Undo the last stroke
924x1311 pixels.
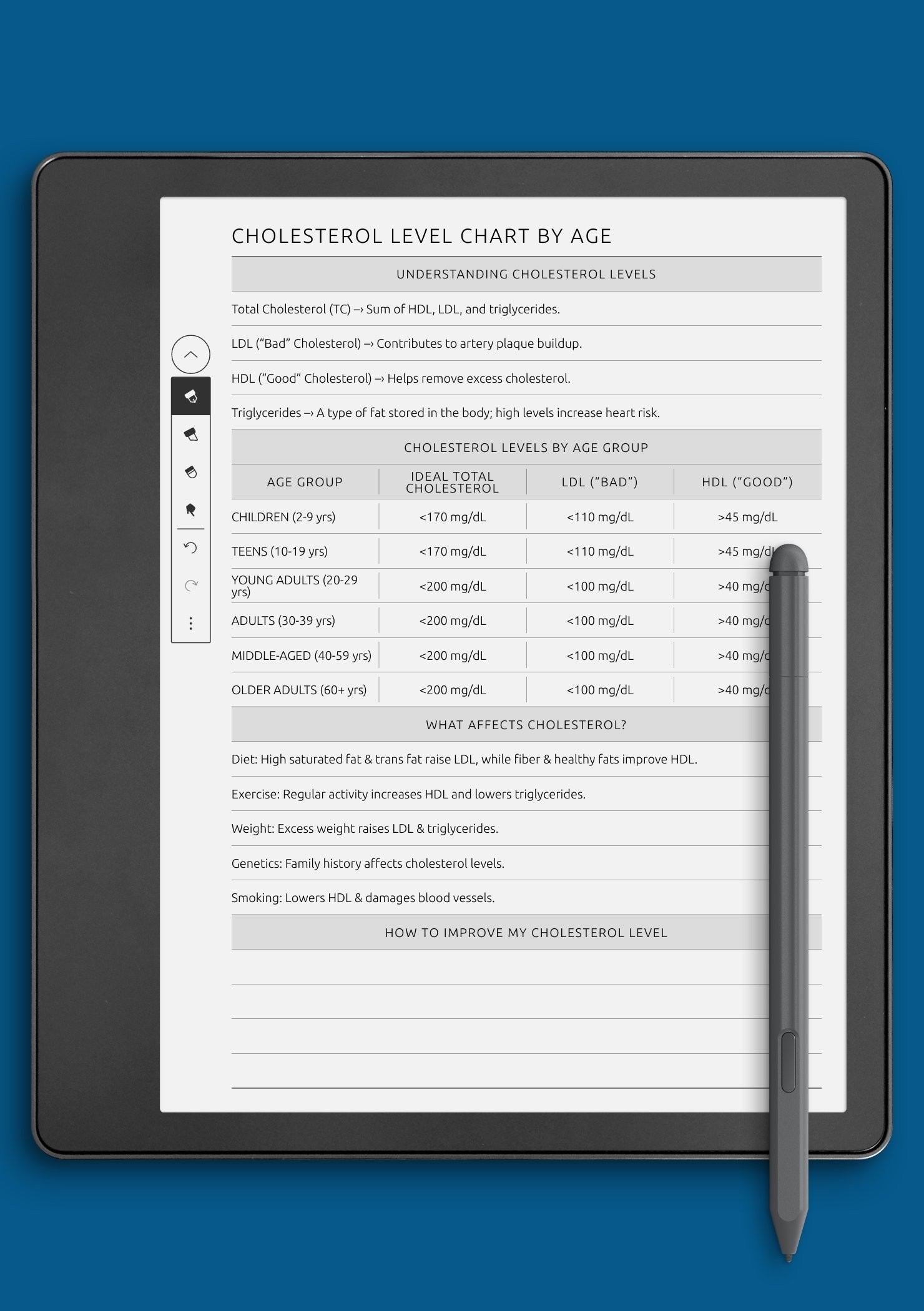[x=190, y=548]
